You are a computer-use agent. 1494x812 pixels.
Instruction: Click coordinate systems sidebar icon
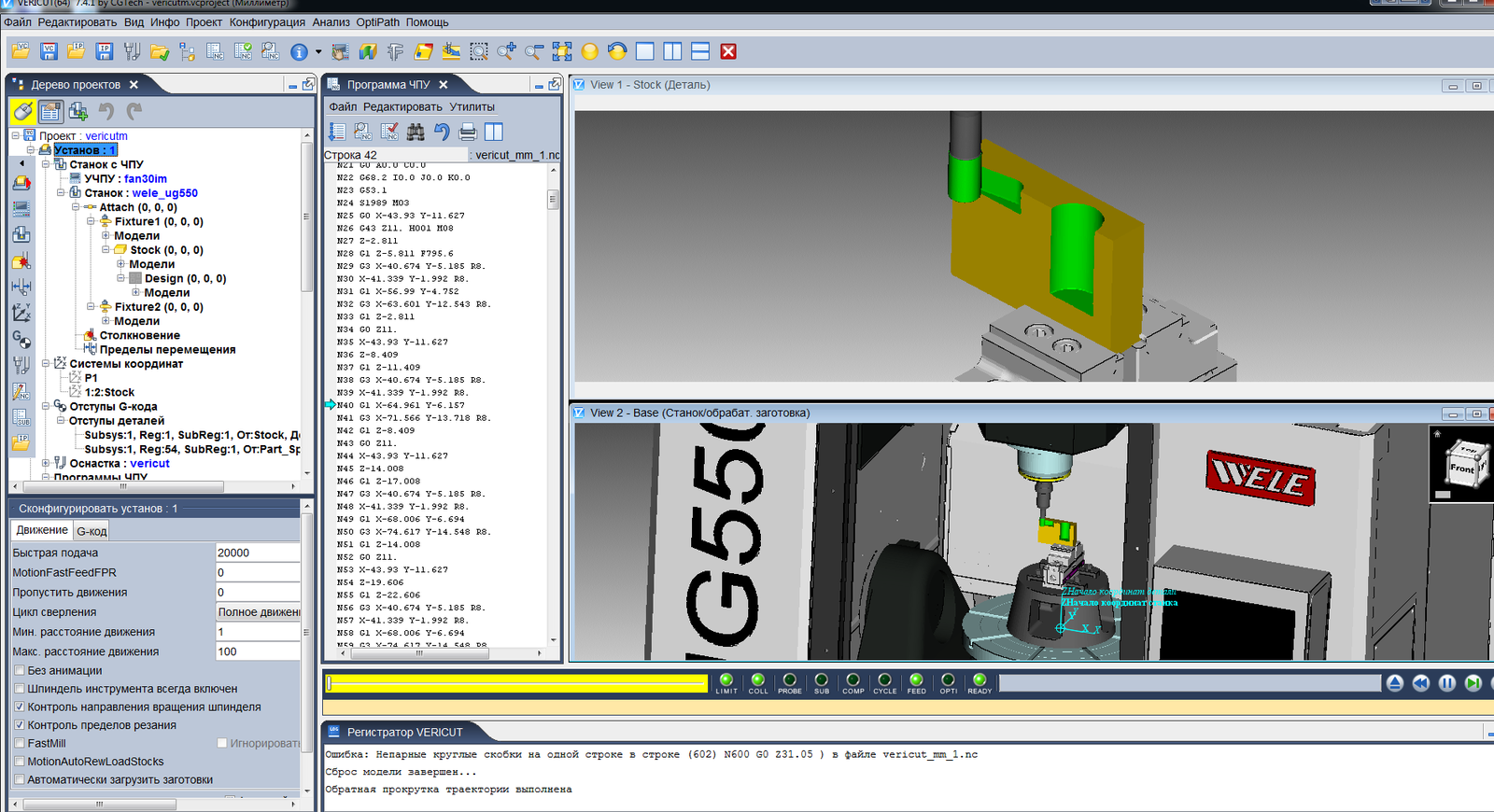[21, 313]
